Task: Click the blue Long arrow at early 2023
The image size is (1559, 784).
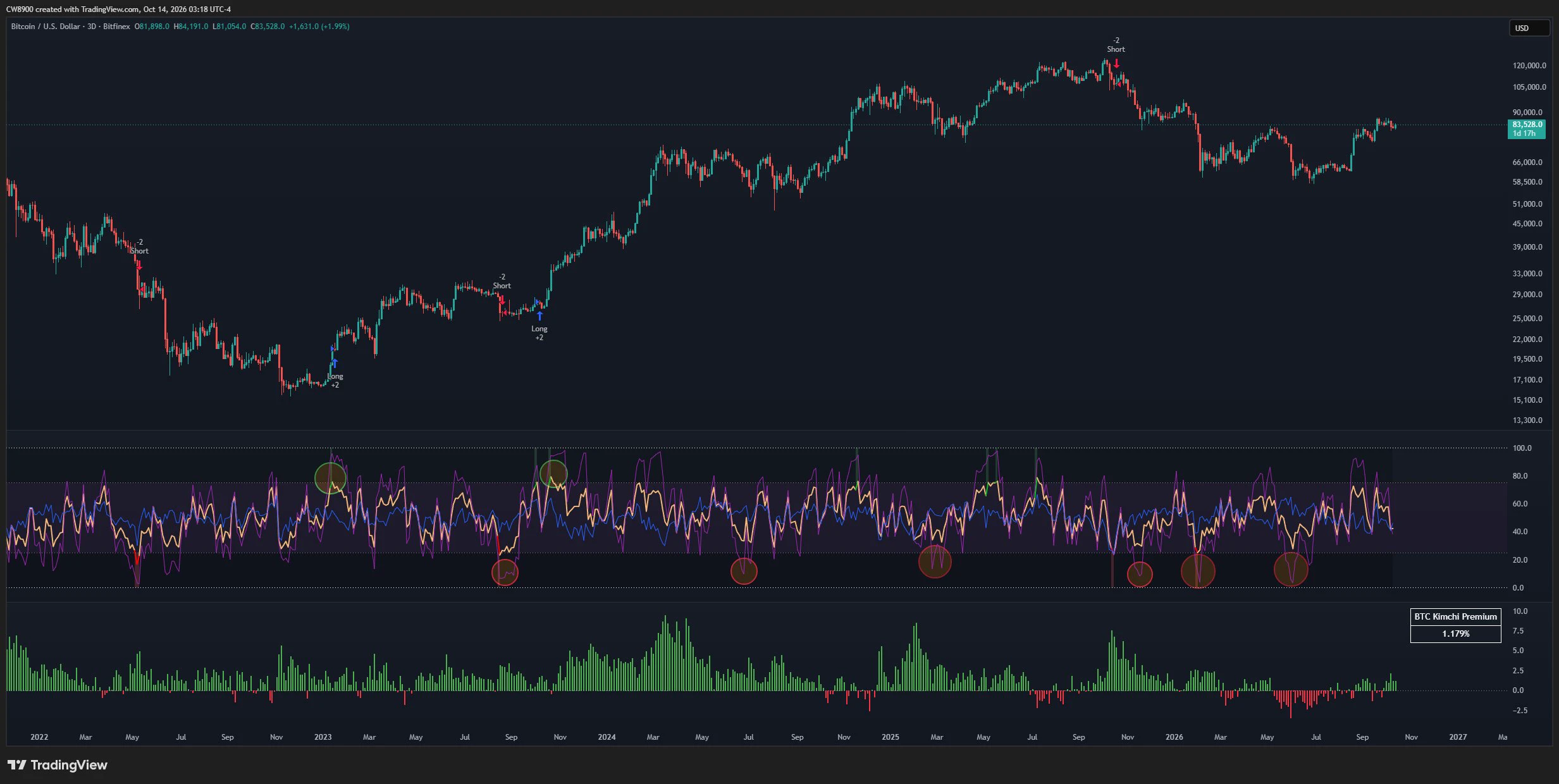Action: click(335, 363)
